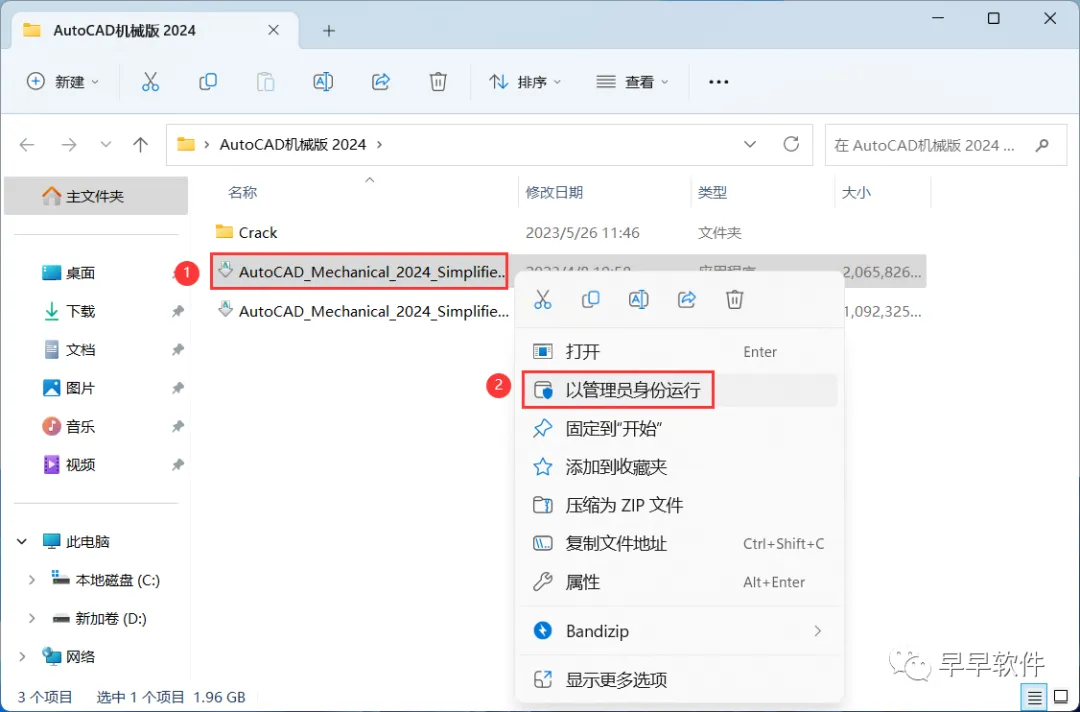
Task: Expand breadcrumb chevron after AutoCAD机械版 2024
Action: pyautogui.click(x=380, y=145)
